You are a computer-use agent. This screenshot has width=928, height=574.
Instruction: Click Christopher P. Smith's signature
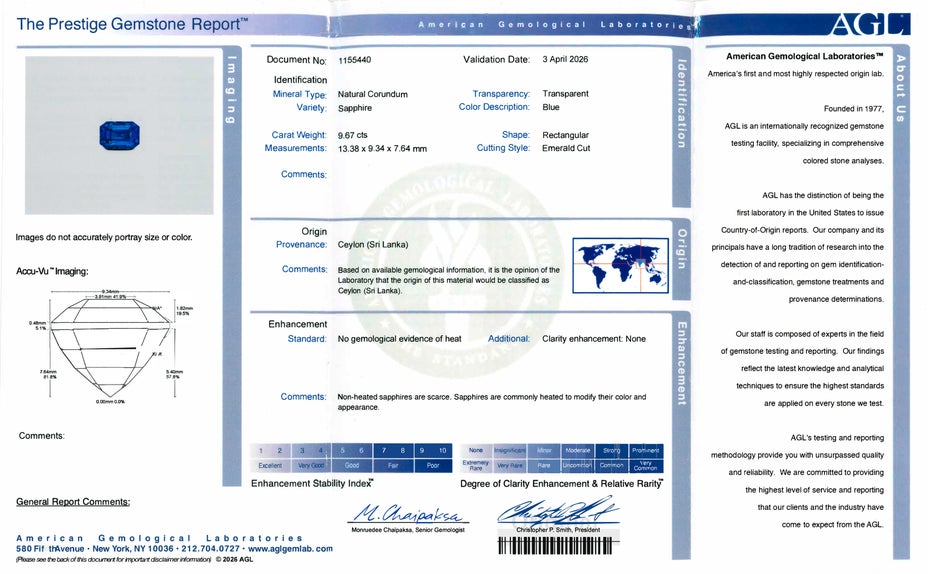[x=559, y=511]
